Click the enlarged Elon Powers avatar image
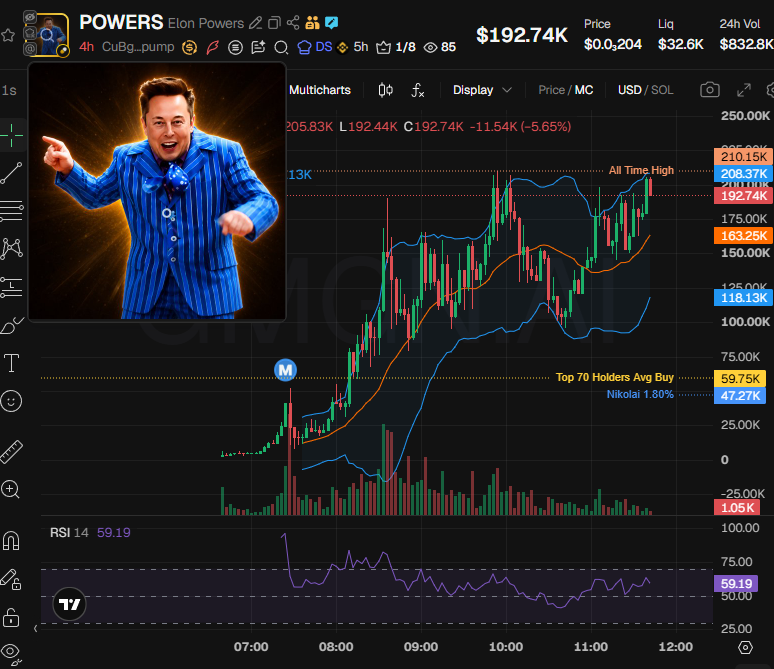This screenshot has width=774, height=669. pyautogui.click(x=157, y=192)
